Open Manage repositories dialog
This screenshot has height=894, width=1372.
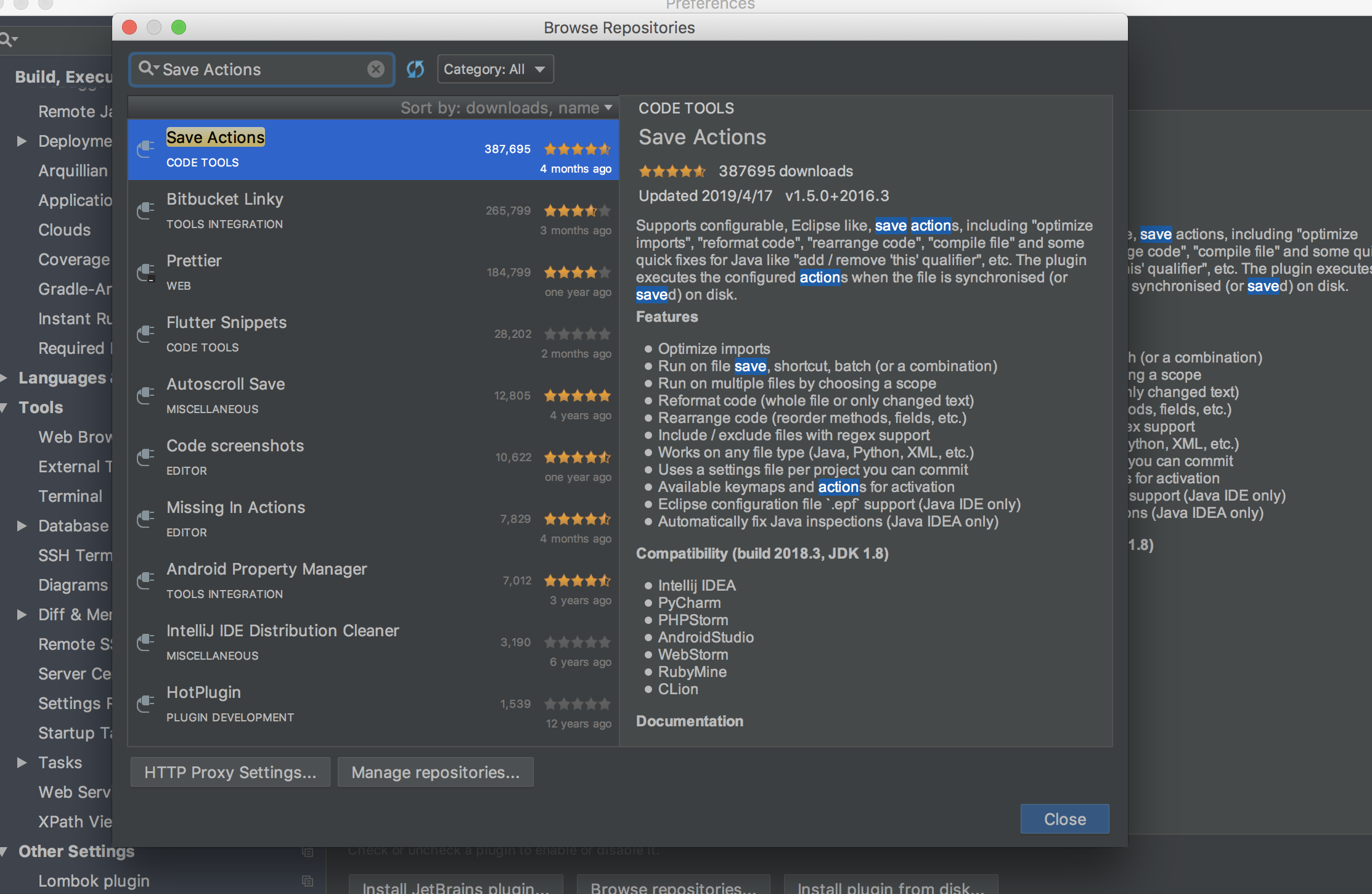click(435, 772)
